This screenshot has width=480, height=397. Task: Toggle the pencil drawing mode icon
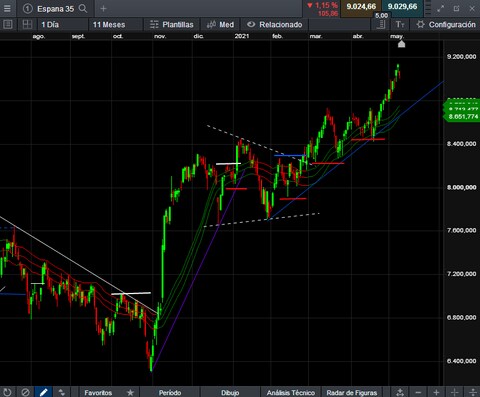click(x=43, y=392)
